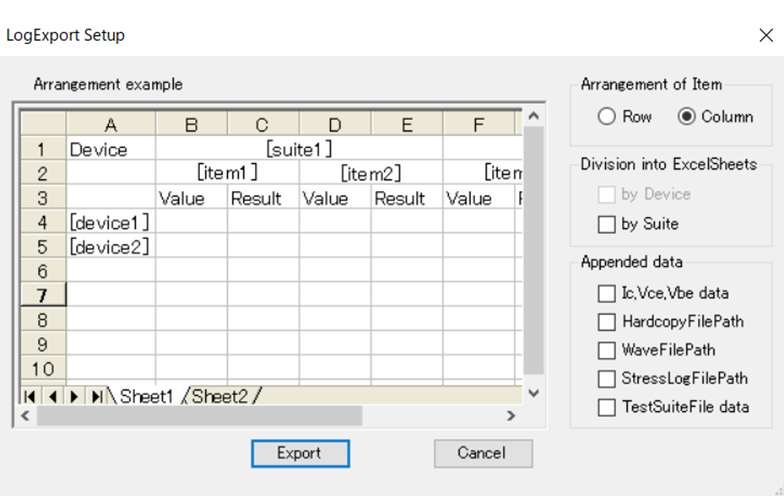The height and width of the screenshot is (496, 784).
Task: Jump to last sheet navigation arrow
Action: point(96,396)
